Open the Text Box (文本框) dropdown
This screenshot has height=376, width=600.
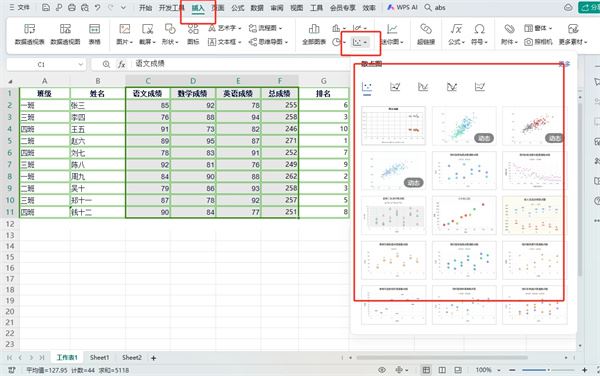pos(225,42)
